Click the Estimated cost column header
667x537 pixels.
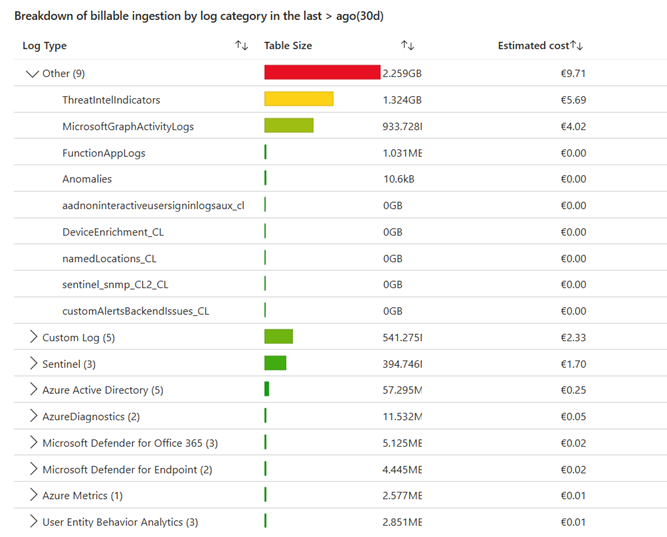coord(533,46)
